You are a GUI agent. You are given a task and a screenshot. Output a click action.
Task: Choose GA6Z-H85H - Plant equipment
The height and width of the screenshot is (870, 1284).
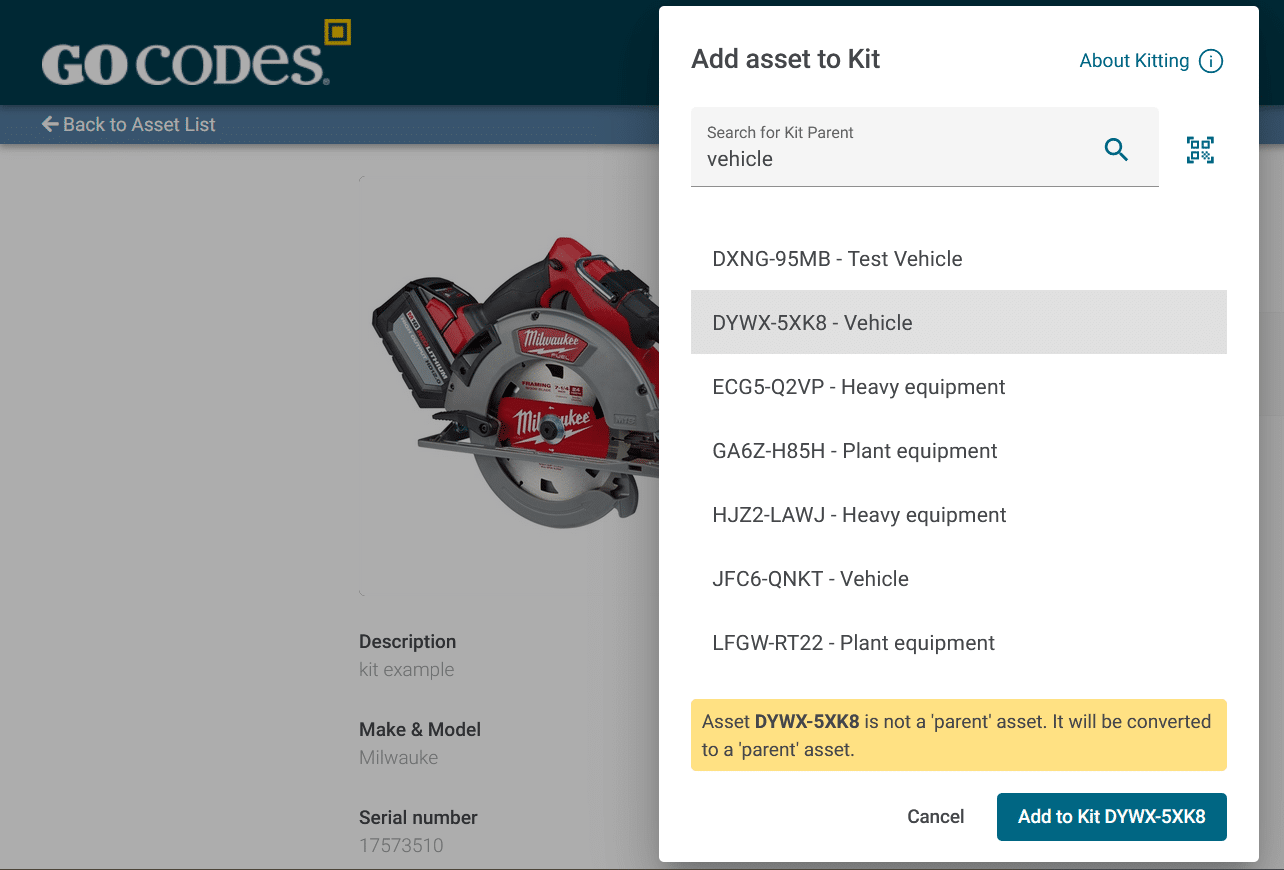pos(854,451)
